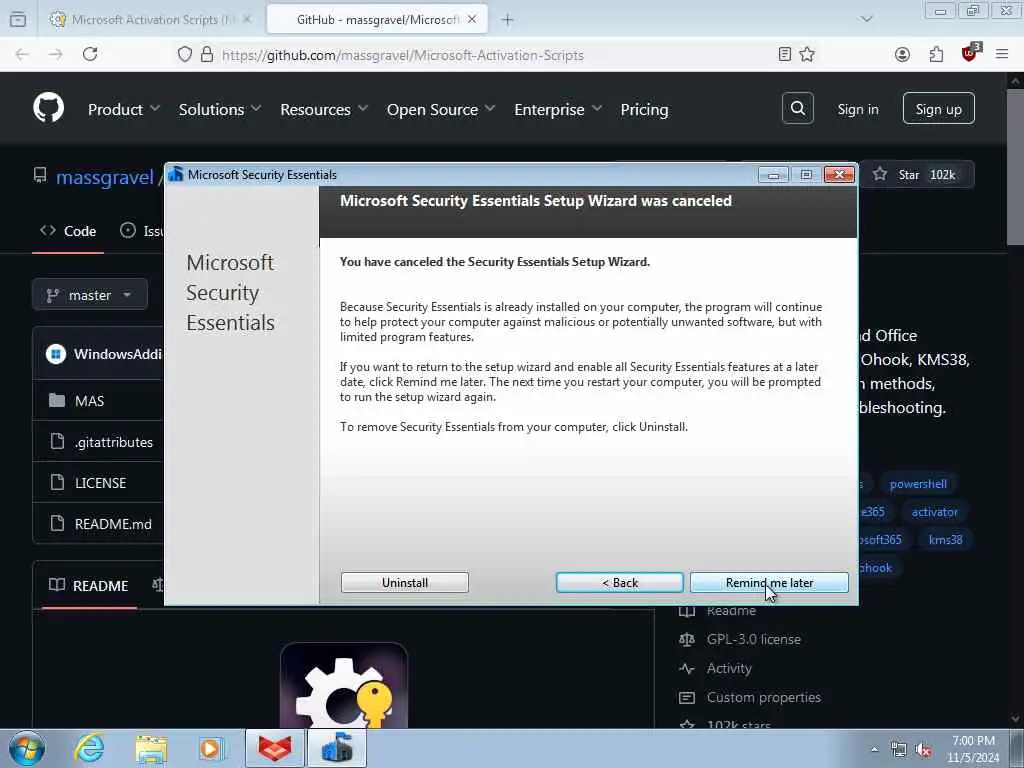Open the list all tabs chevron

click(867, 19)
